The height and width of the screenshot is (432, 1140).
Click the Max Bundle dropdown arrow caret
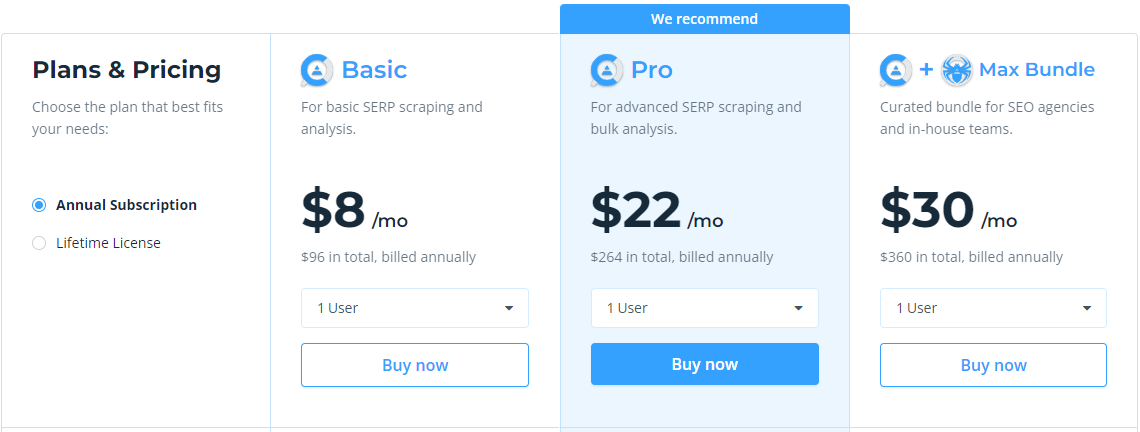(1087, 308)
